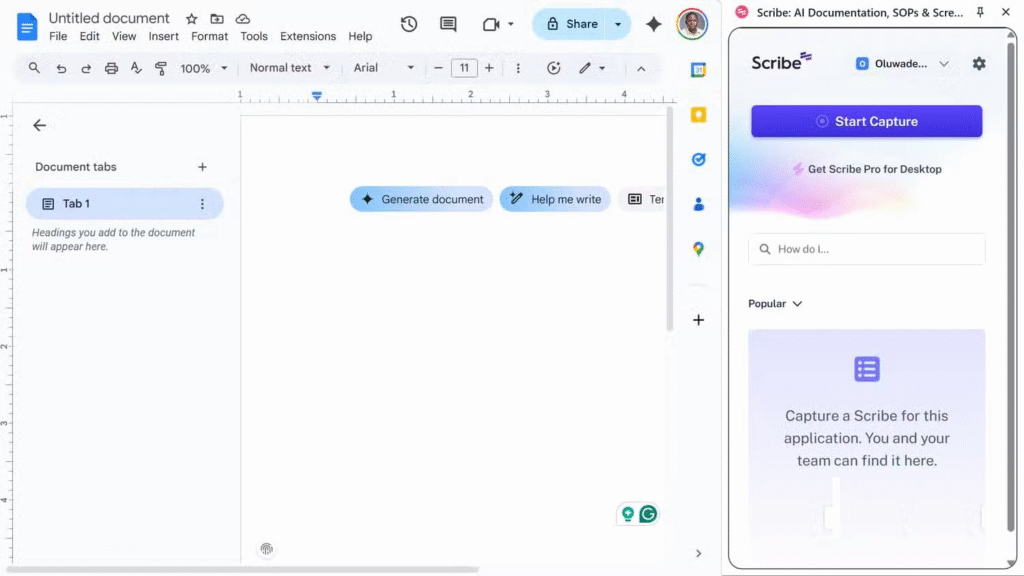Click Generate document chip

[x=421, y=199]
